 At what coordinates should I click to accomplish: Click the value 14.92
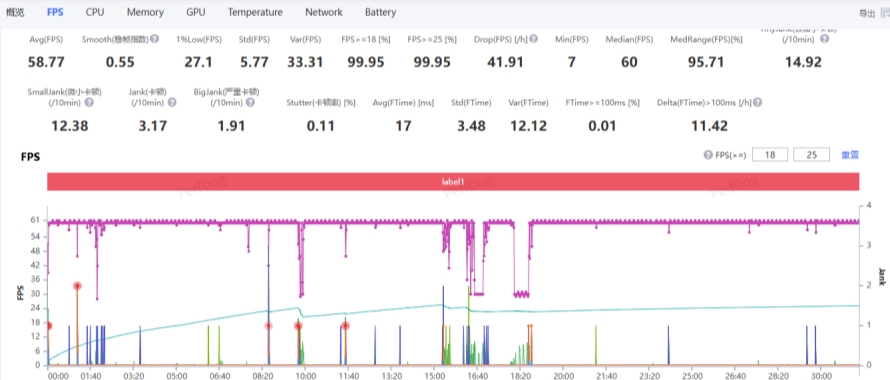pos(803,62)
